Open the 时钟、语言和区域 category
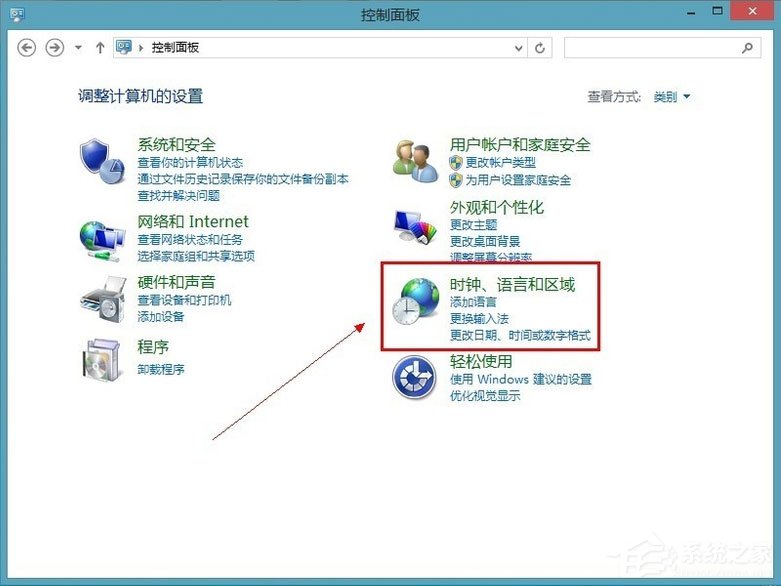 (x=512, y=284)
